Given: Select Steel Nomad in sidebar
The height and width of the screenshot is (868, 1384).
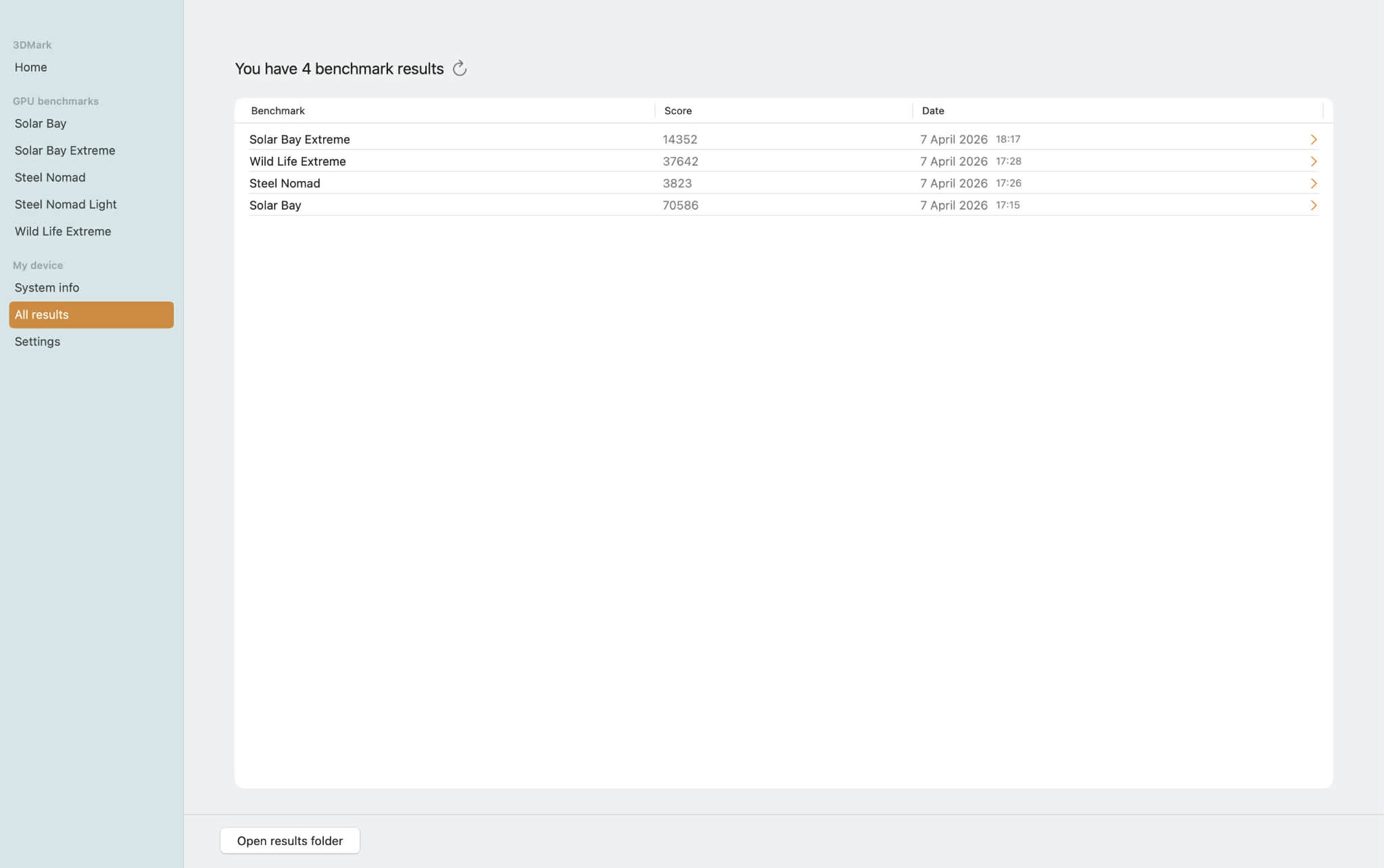Looking at the screenshot, I should tap(50, 177).
